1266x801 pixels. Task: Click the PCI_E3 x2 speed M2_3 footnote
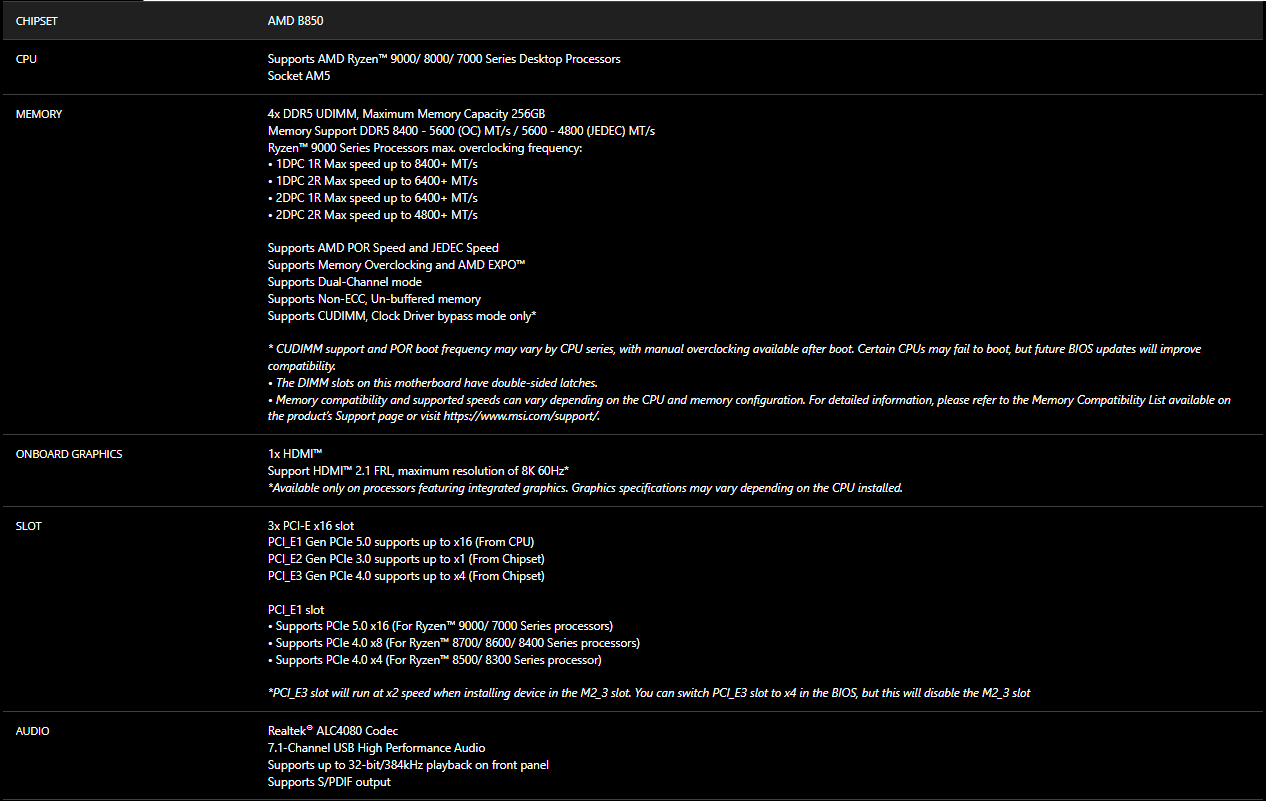click(x=649, y=693)
